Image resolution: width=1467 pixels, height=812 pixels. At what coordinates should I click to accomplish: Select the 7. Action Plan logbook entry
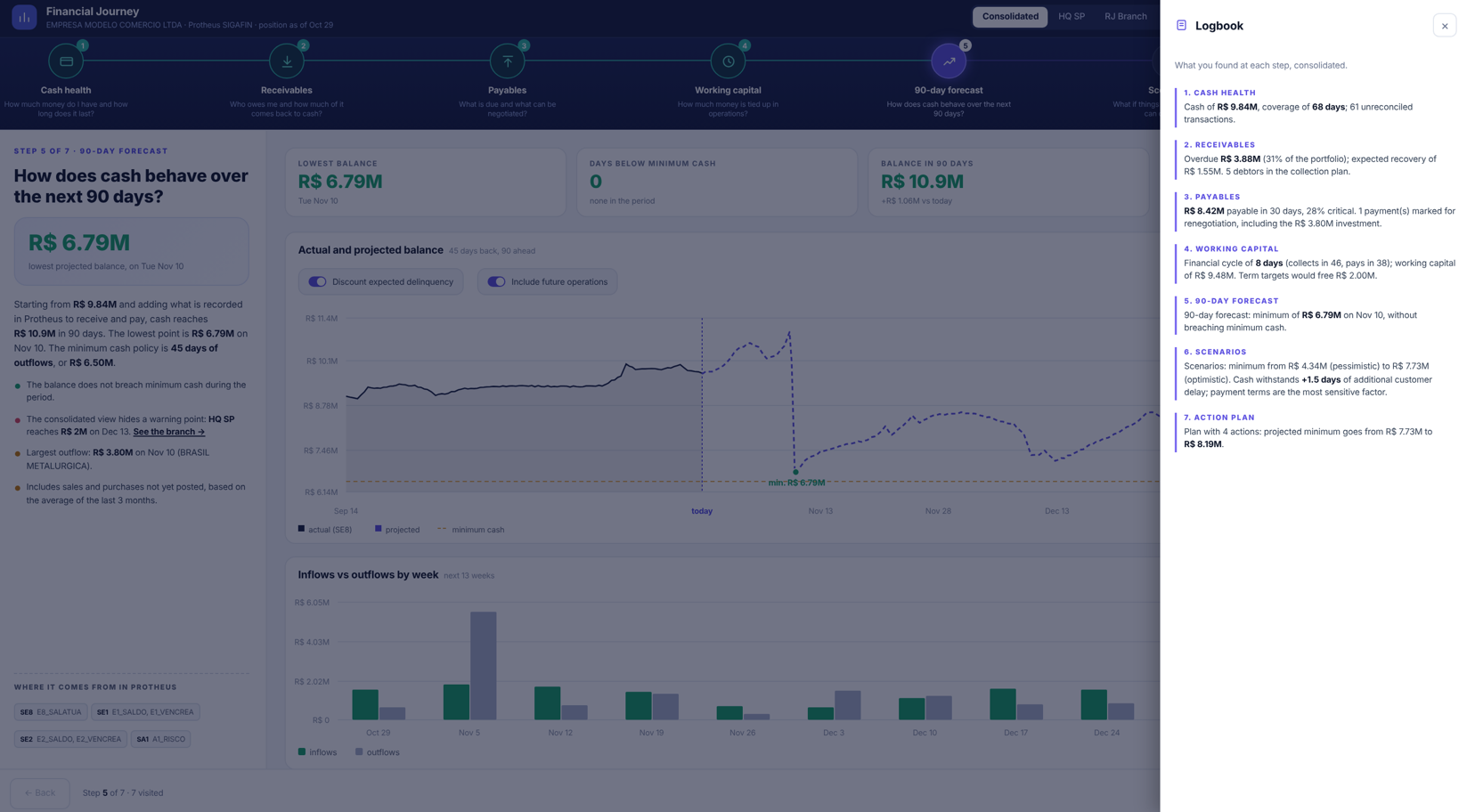point(1316,431)
